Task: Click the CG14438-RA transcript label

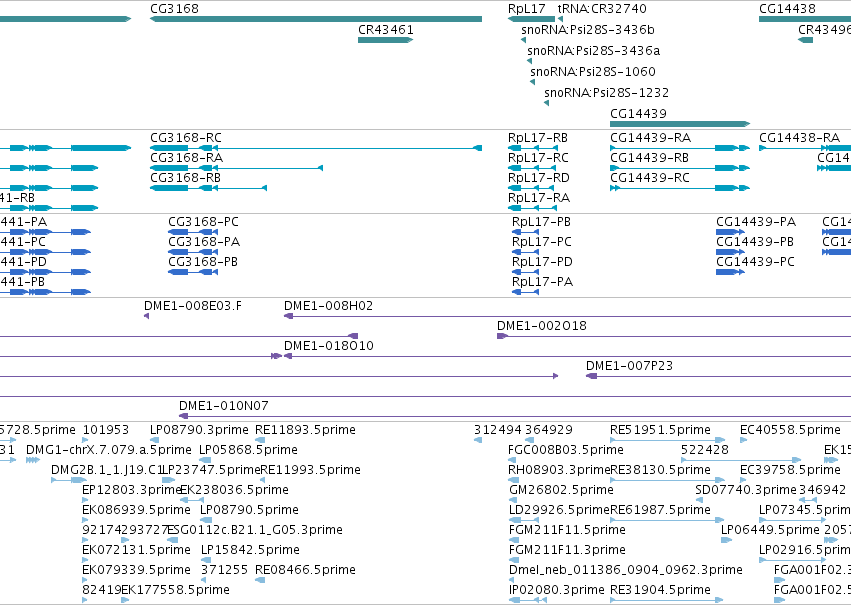Action: coord(799,138)
